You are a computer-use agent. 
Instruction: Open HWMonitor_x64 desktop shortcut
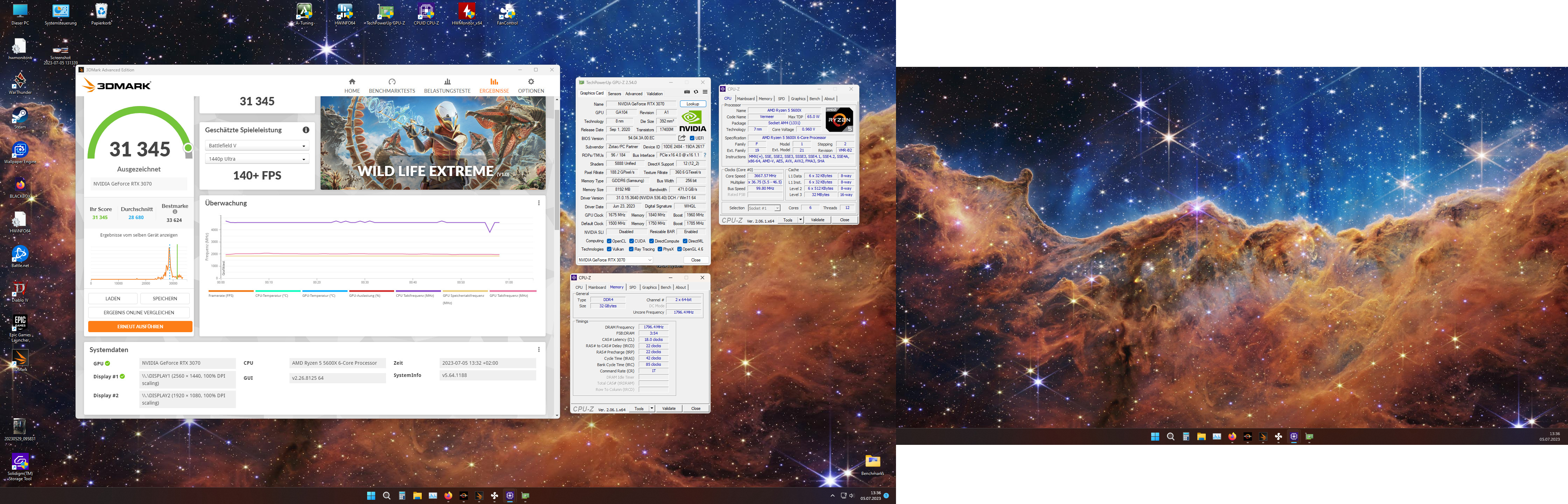pyautogui.click(x=467, y=14)
